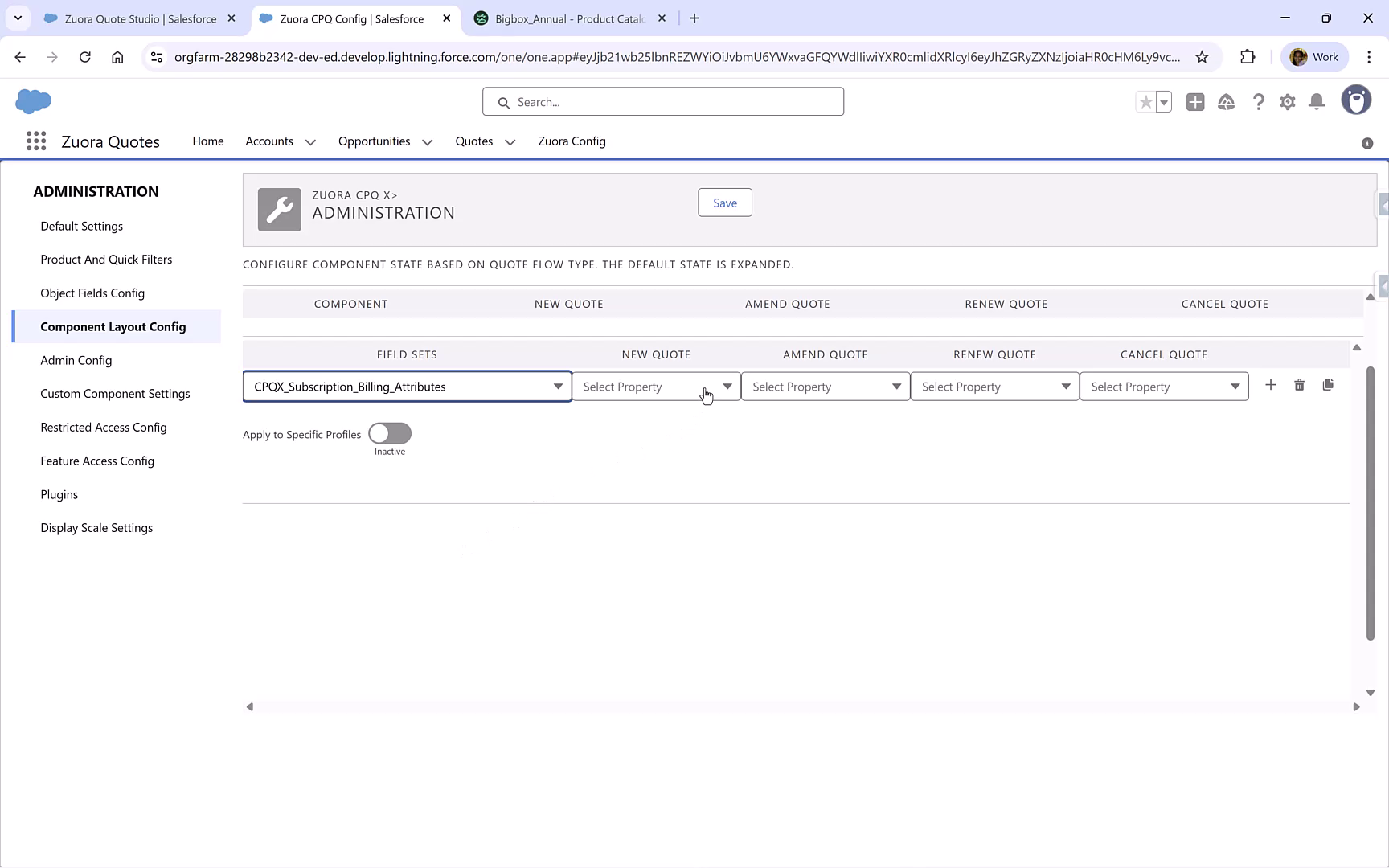
Task: Click the Save button
Action: (724, 203)
